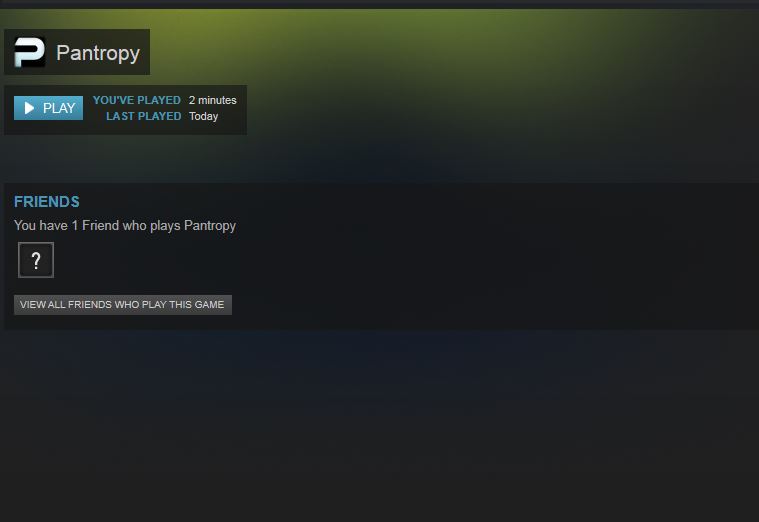
Task: Click 'Pantropy' in the friends sentence
Action: pyautogui.click(x=210, y=226)
